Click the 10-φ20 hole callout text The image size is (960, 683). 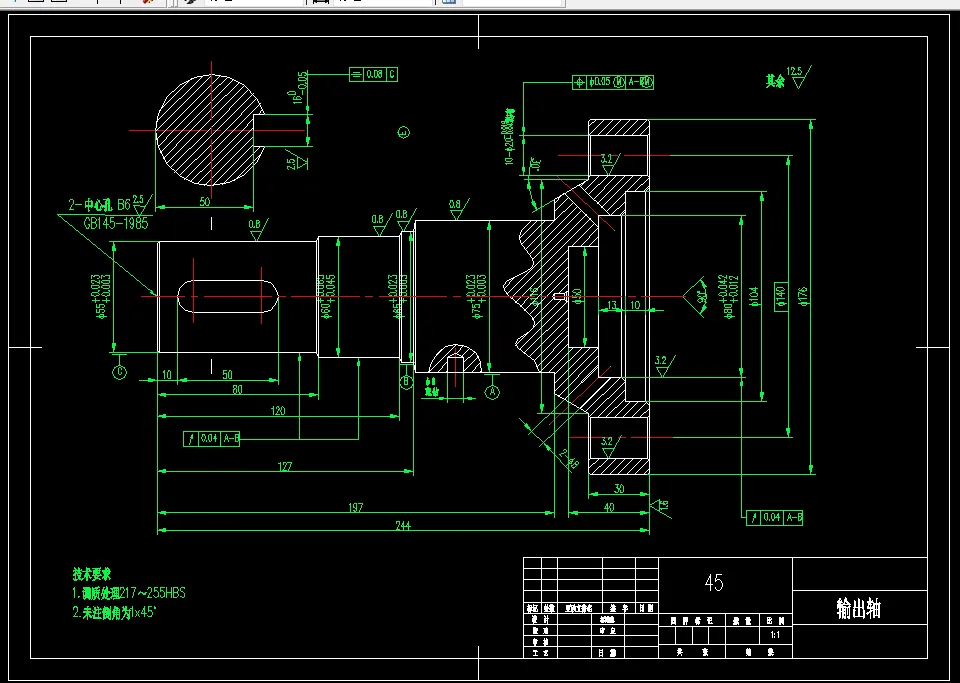509,137
